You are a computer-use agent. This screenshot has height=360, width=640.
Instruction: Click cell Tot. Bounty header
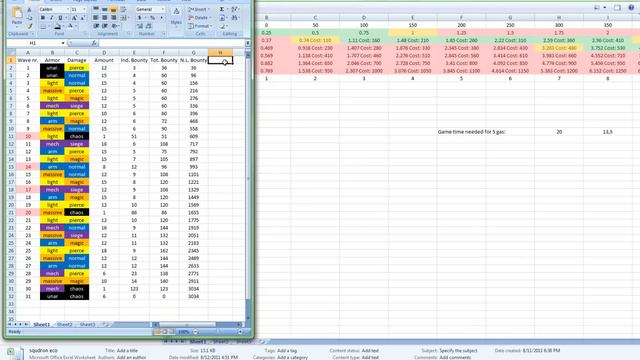pyautogui.click(x=164, y=60)
